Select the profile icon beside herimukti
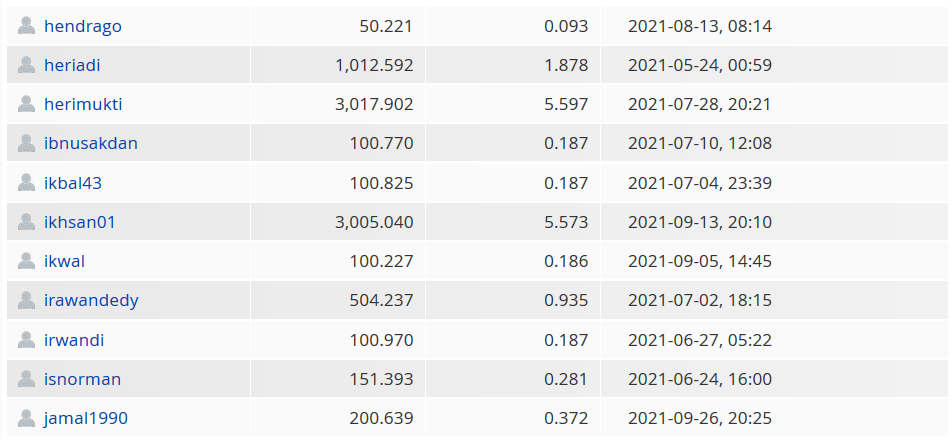 [26, 104]
